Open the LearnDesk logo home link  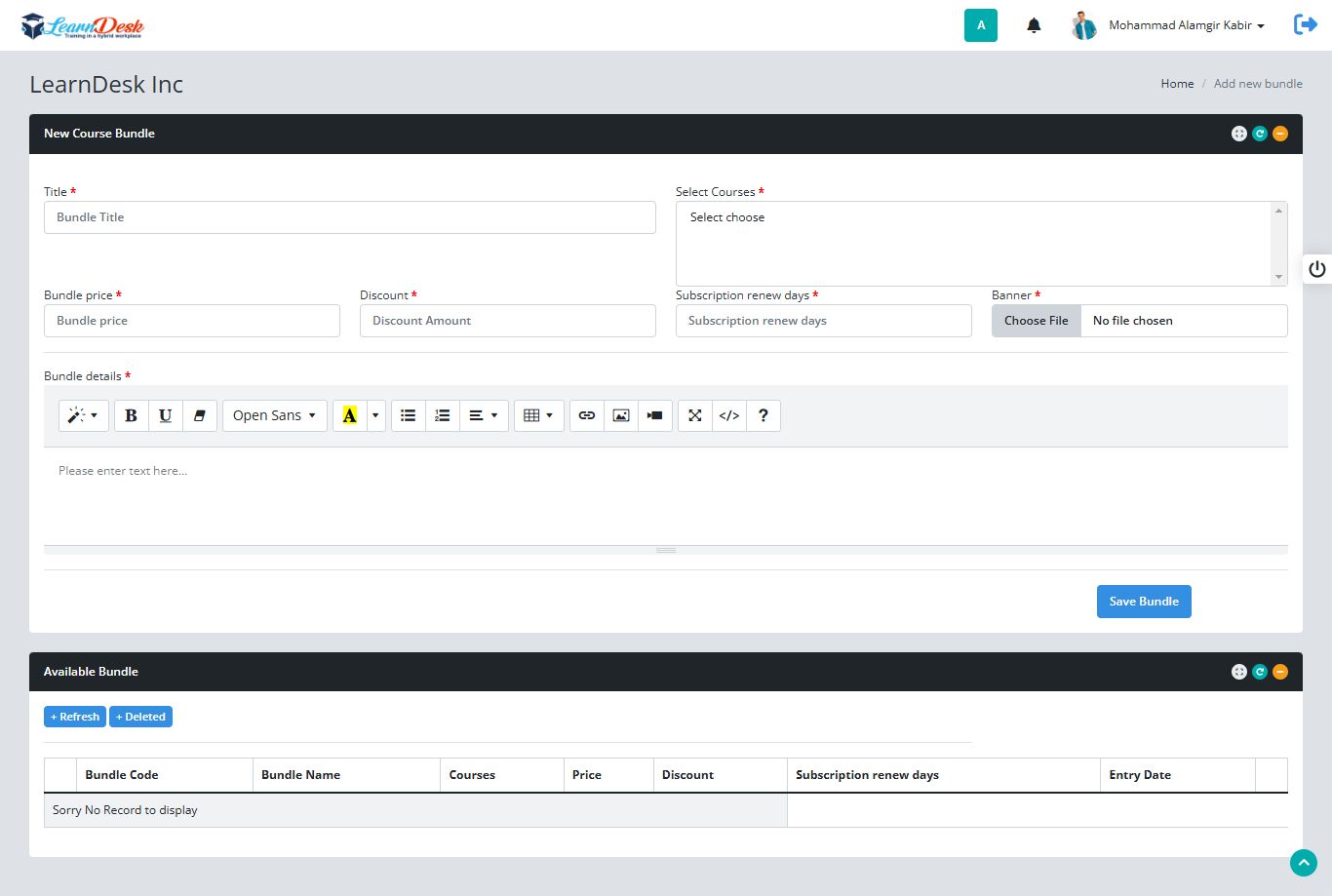(83, 26)
